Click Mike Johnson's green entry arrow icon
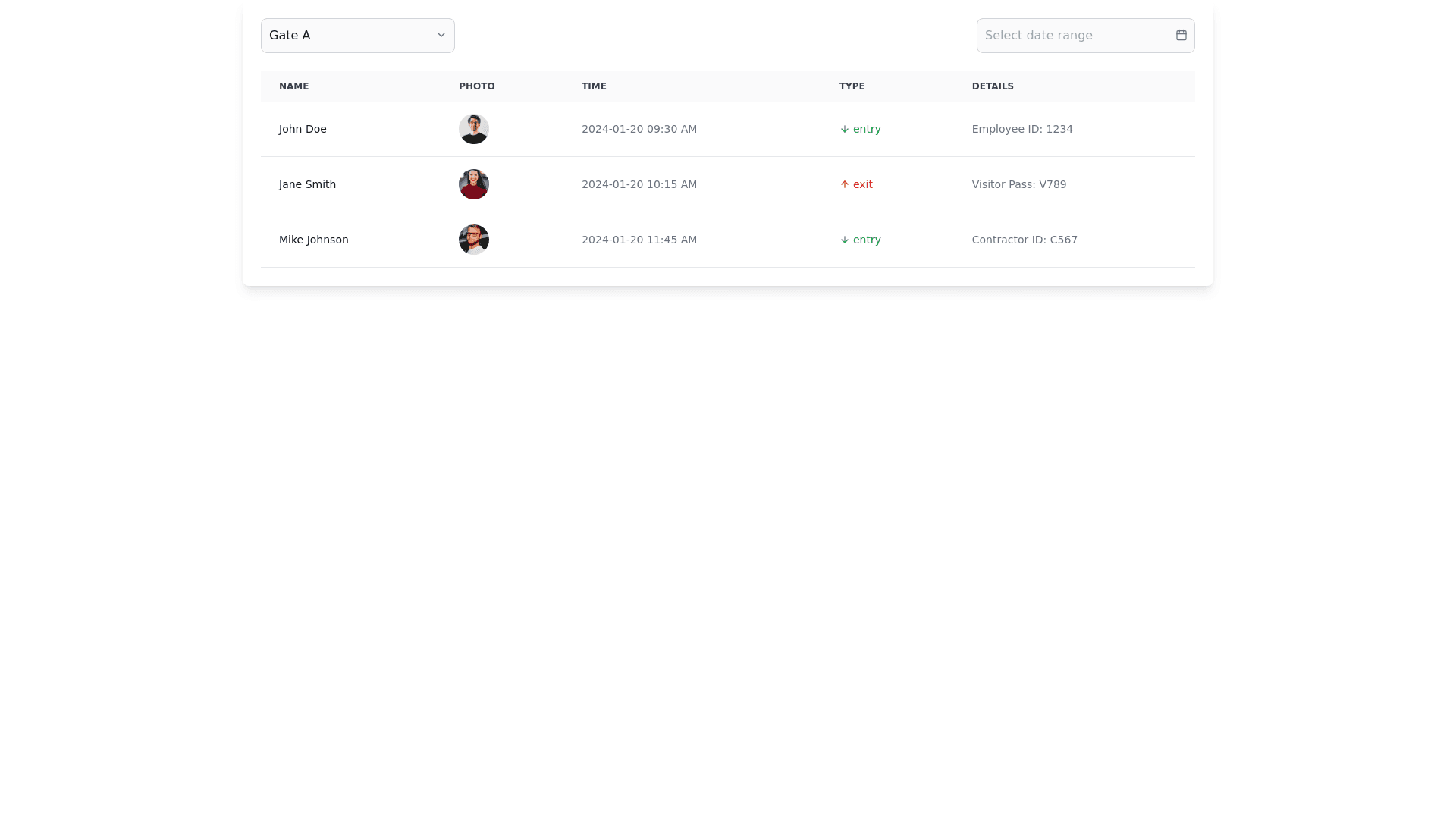The width and height of the screenshot is (1456, 819). 844,240
